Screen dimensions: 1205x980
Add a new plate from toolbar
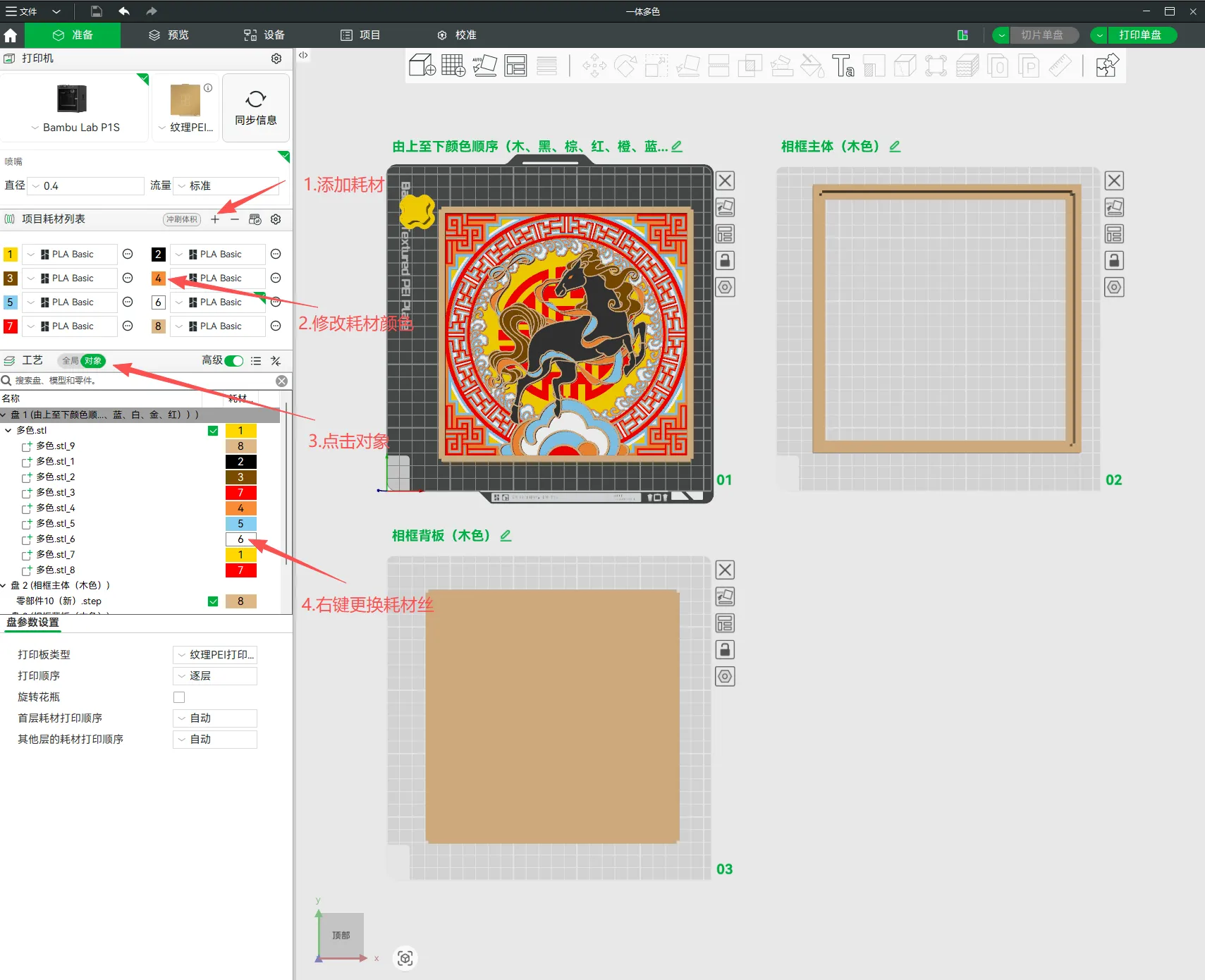453,66
